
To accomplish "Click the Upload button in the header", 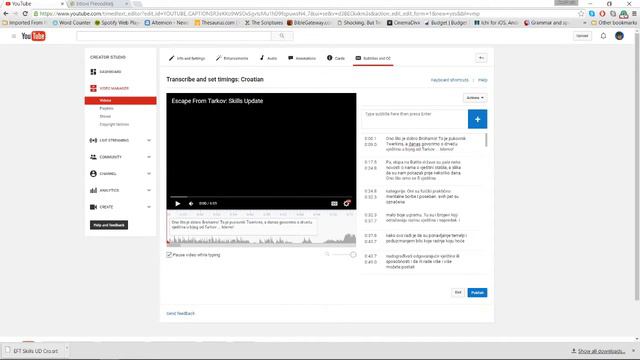I will [582, 36].
